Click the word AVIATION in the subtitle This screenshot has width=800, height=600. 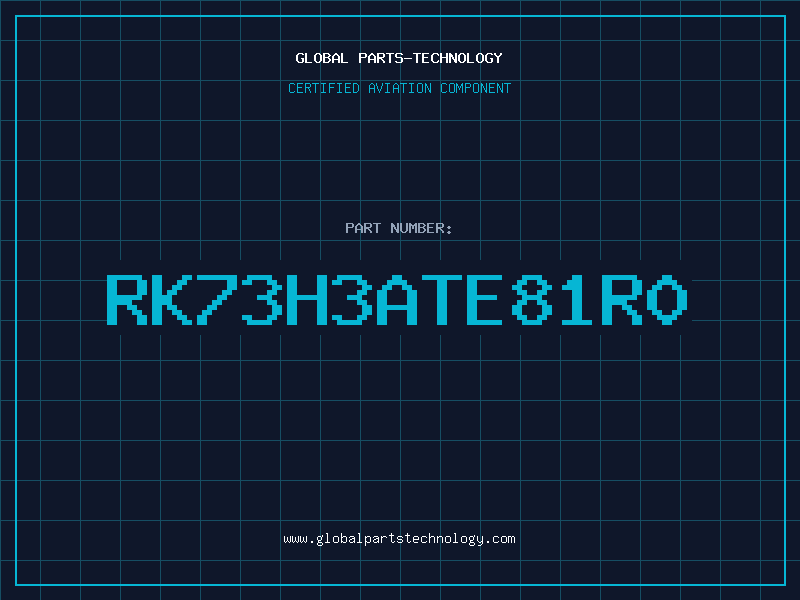coord(400,88)
